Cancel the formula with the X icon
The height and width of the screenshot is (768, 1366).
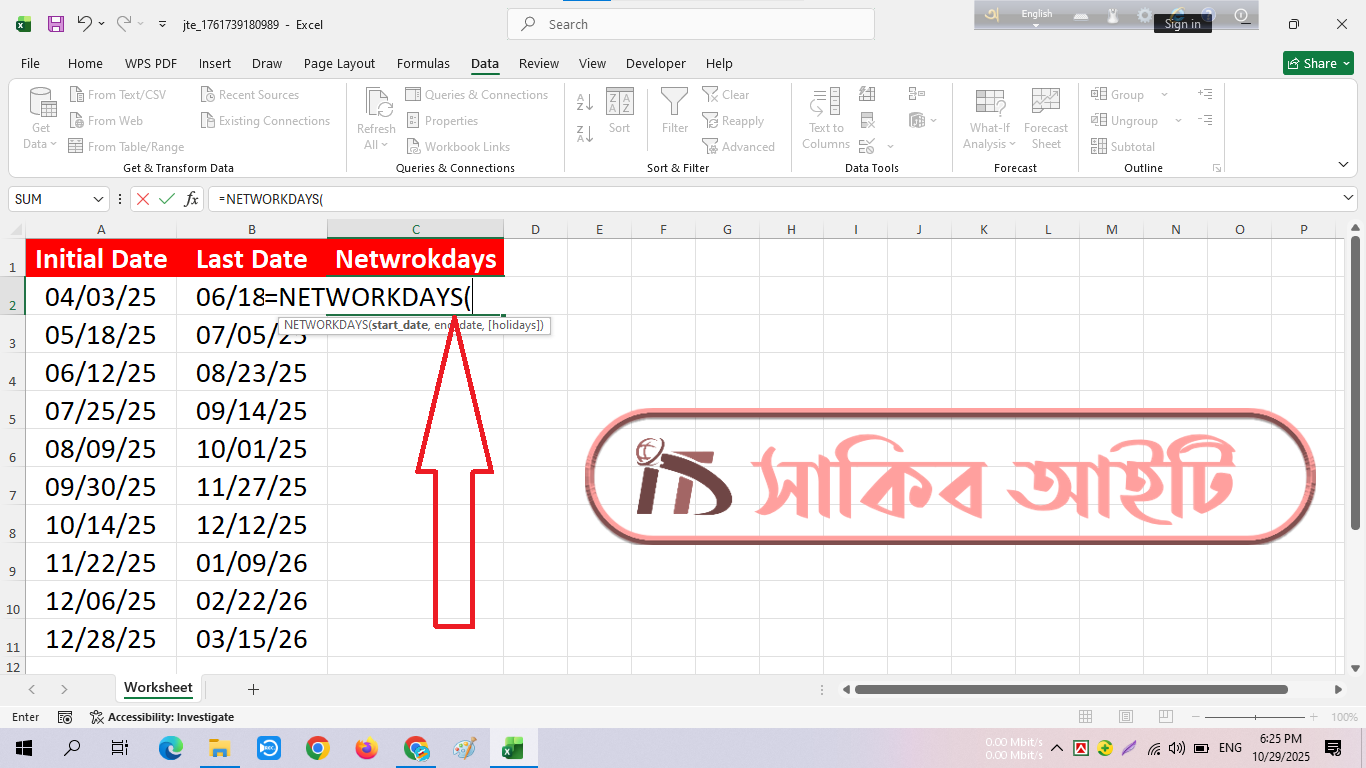tap(143, 199)
